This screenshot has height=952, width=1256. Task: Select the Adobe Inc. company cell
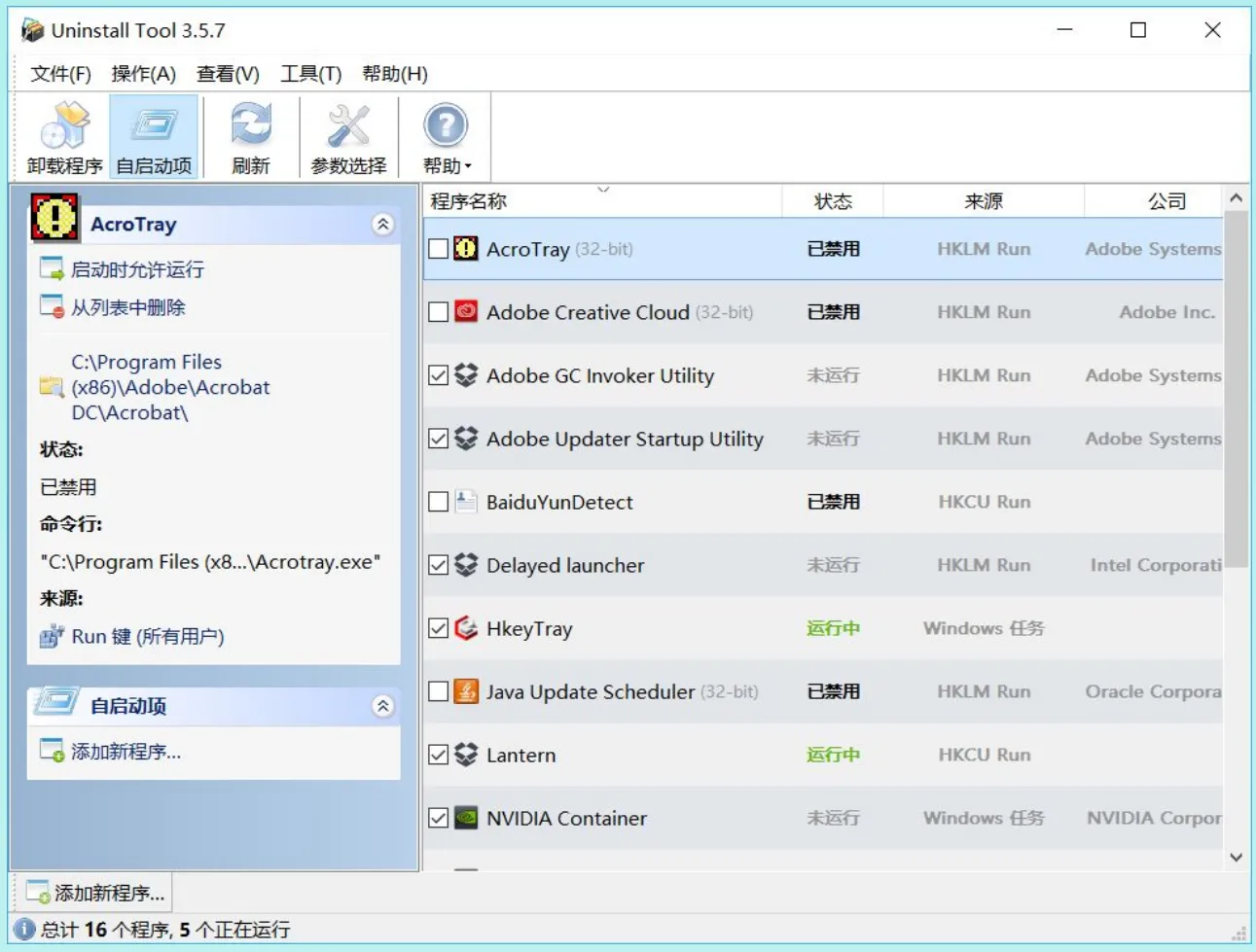click(1167, 312)
